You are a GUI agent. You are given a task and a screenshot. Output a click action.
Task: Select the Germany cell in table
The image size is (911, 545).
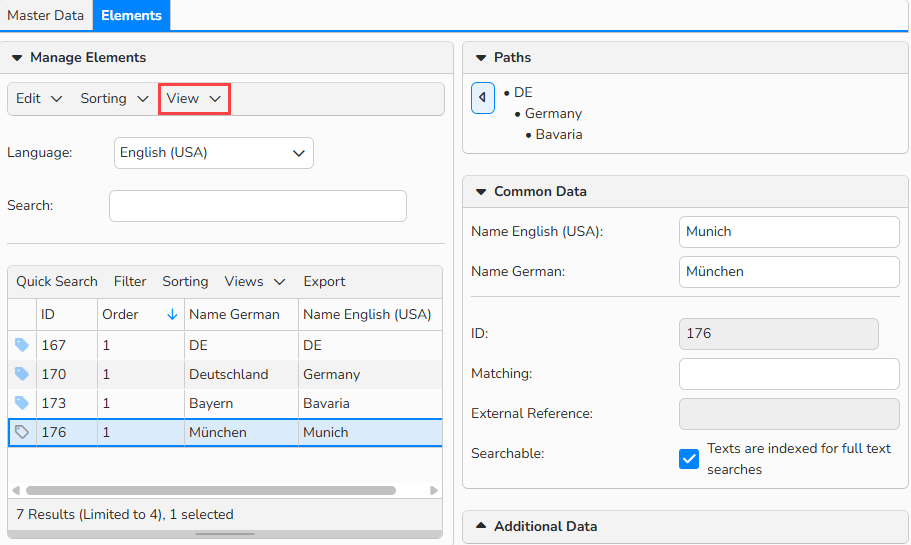tap(370, 374)
